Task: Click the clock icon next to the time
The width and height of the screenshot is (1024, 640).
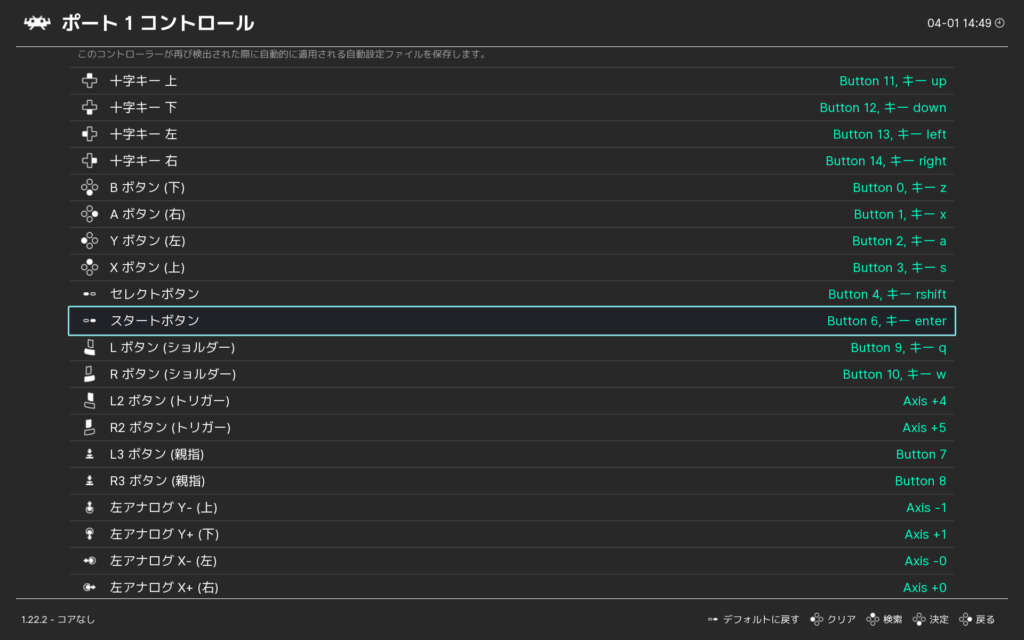Action: [x=999, y=23]
